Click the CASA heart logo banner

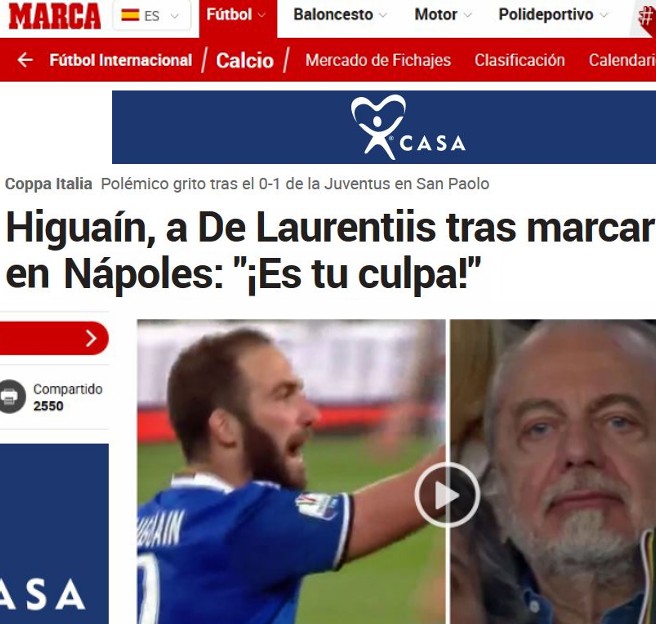tap(384, 127)
